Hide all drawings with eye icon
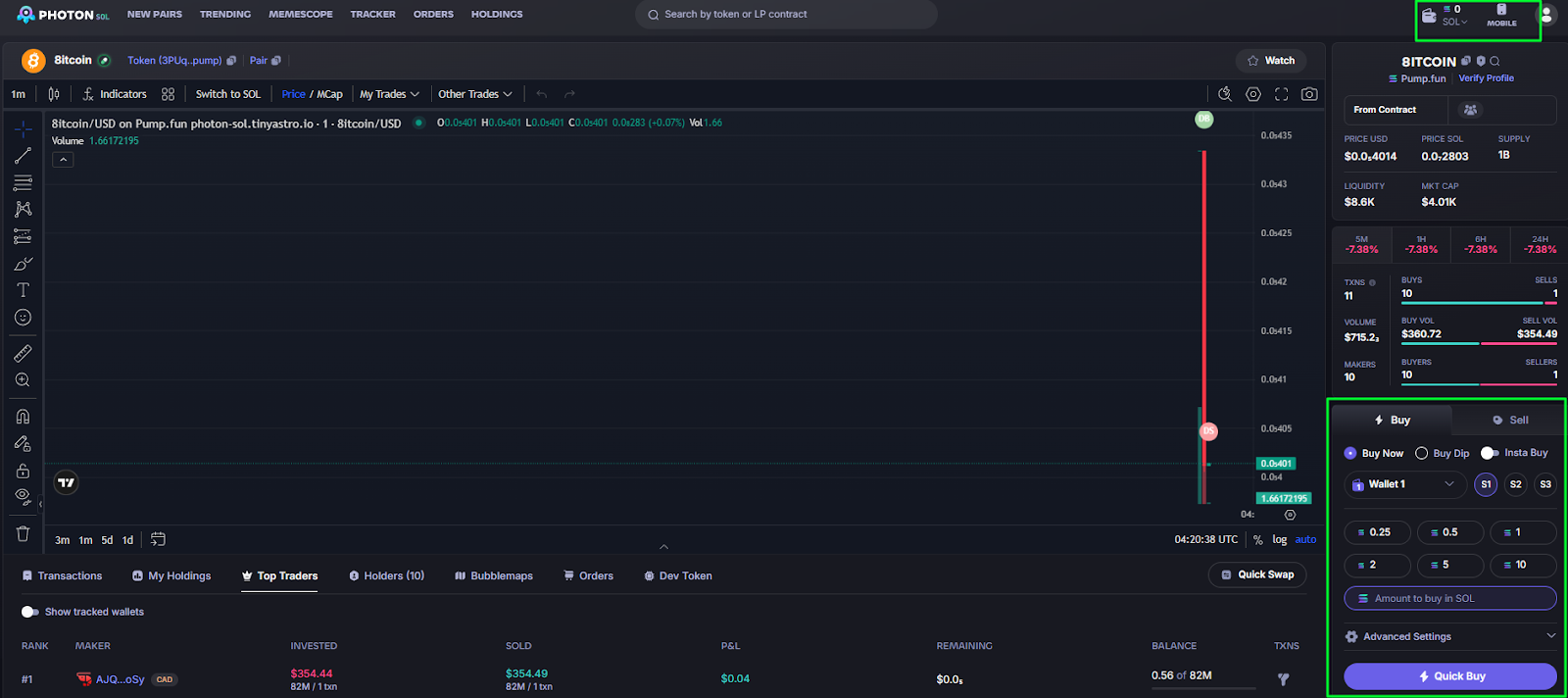This screenshot has height=698, width=1568. pyautogui.click(x=23, y=496)
